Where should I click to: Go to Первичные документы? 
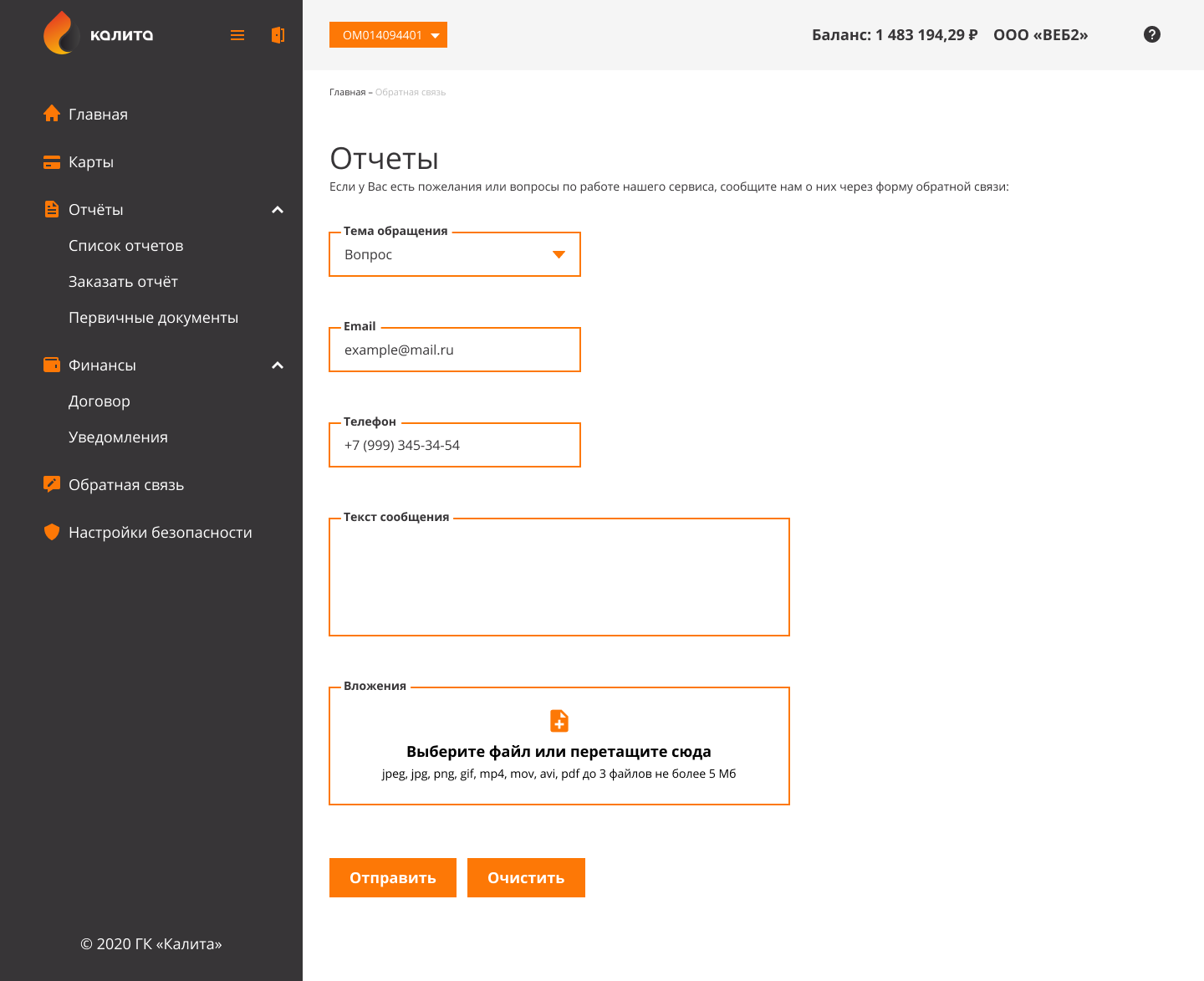click(154, 318)
